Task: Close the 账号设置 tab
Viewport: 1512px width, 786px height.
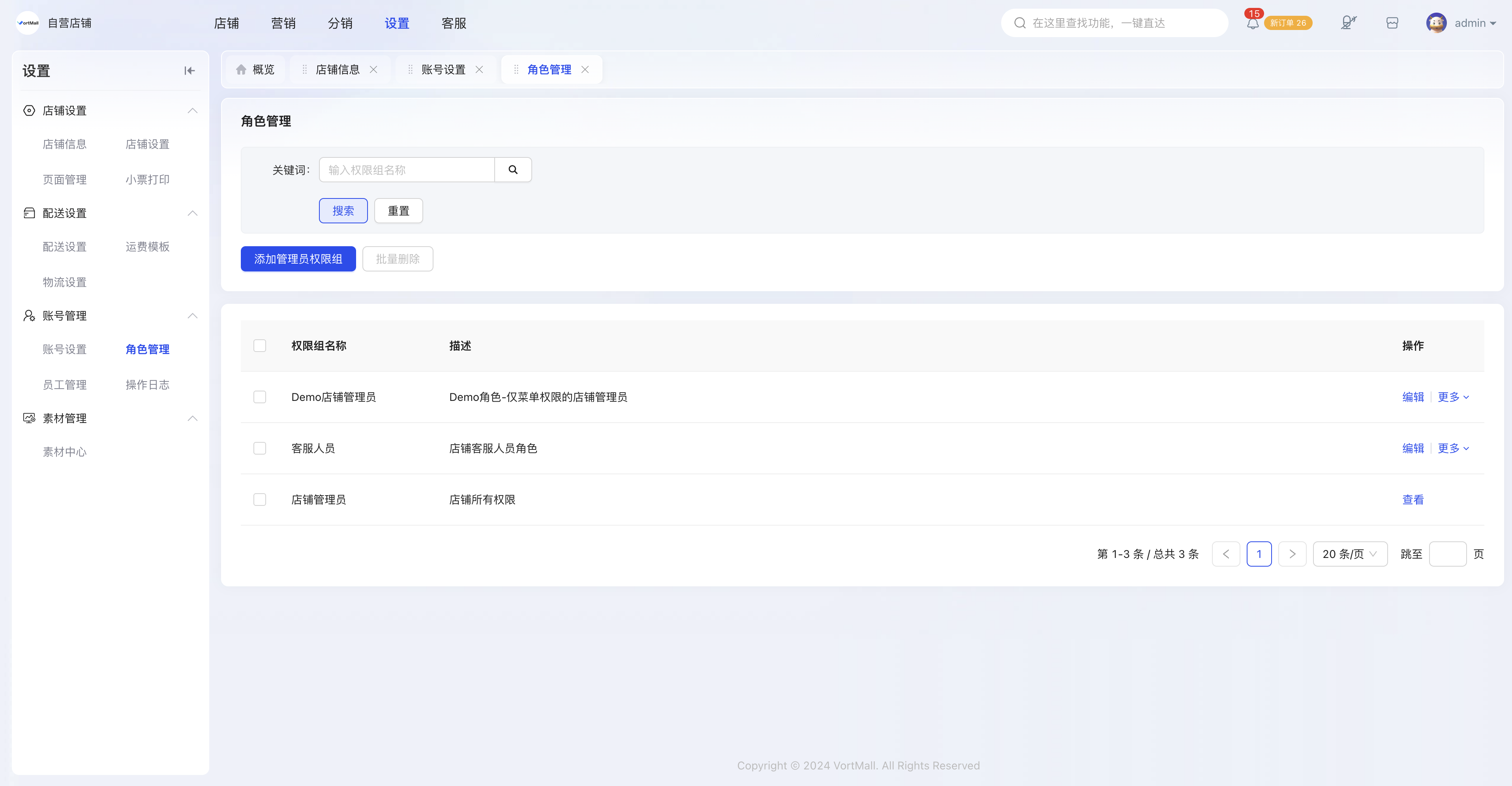Action: pyautogui.click(x=479, y=69)
